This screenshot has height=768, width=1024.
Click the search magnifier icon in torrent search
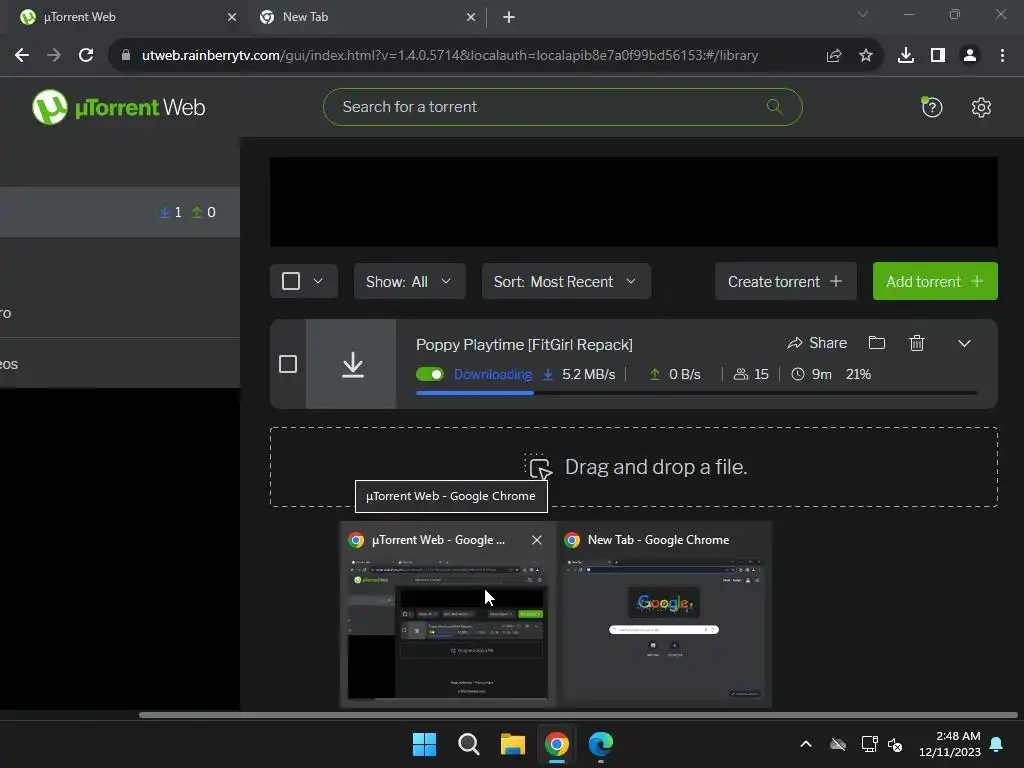775,106
